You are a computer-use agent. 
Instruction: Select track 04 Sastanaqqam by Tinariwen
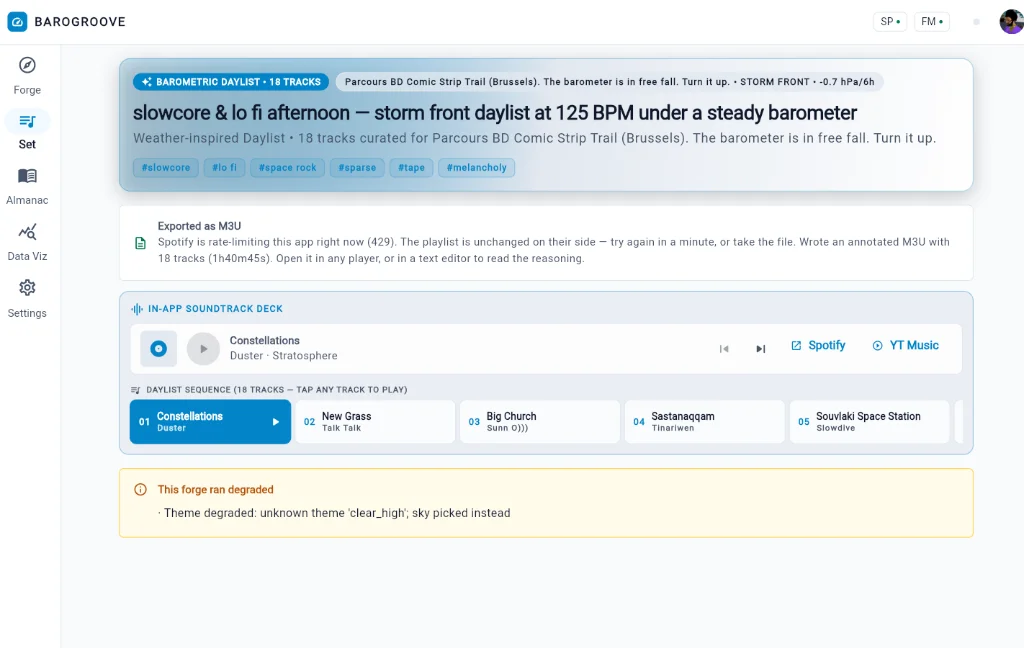(704, 422)
